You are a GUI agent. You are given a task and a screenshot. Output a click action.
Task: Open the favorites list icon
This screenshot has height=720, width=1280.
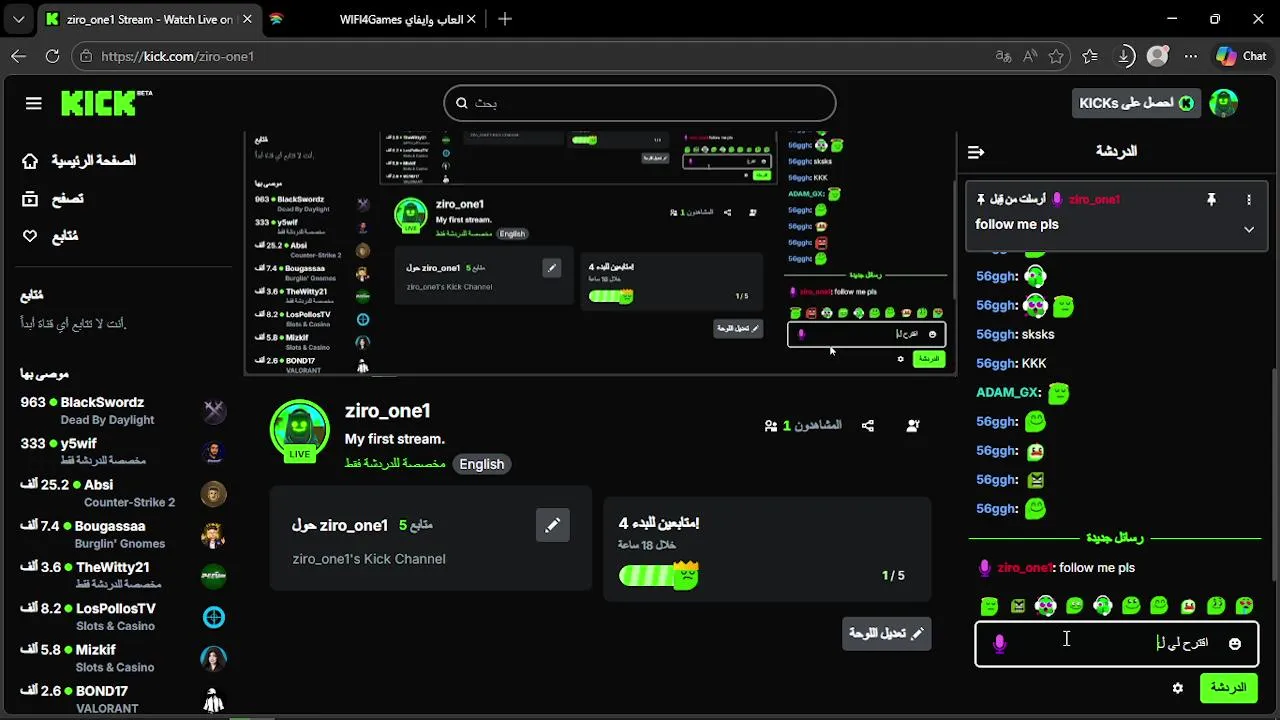pos(1090,56)
